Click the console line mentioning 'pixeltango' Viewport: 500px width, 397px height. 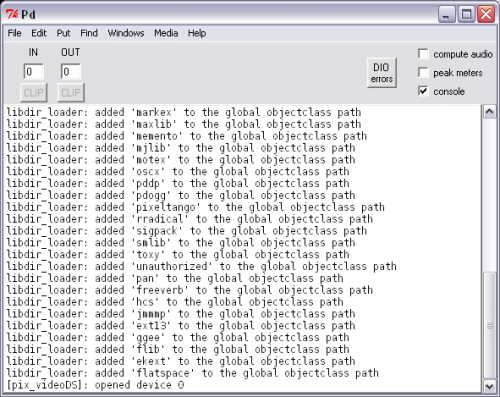pyautogui.click(x=196, y=207)
